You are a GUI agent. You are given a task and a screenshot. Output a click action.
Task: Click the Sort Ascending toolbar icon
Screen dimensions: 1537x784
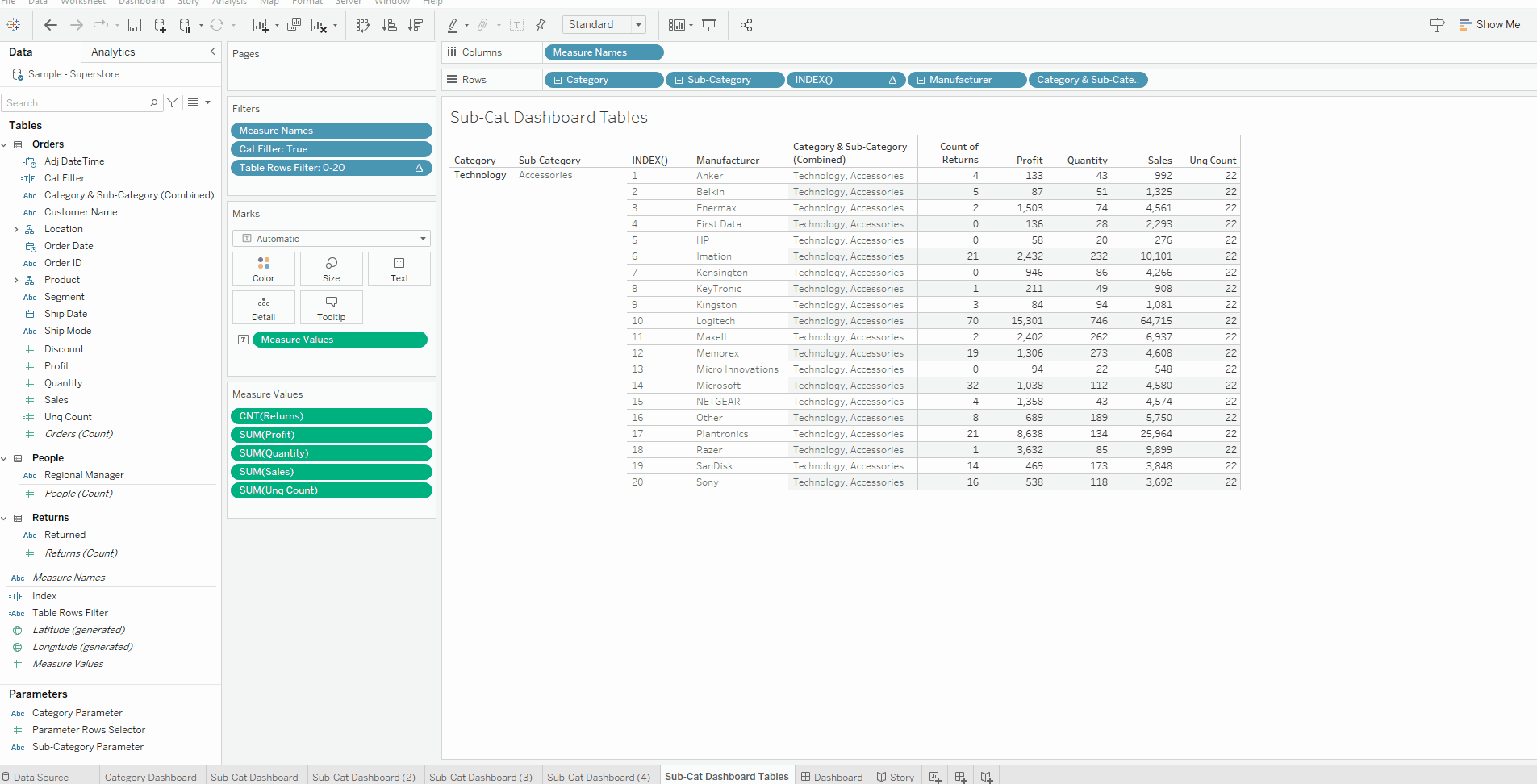pyautogui.click(x=390, y=25)
